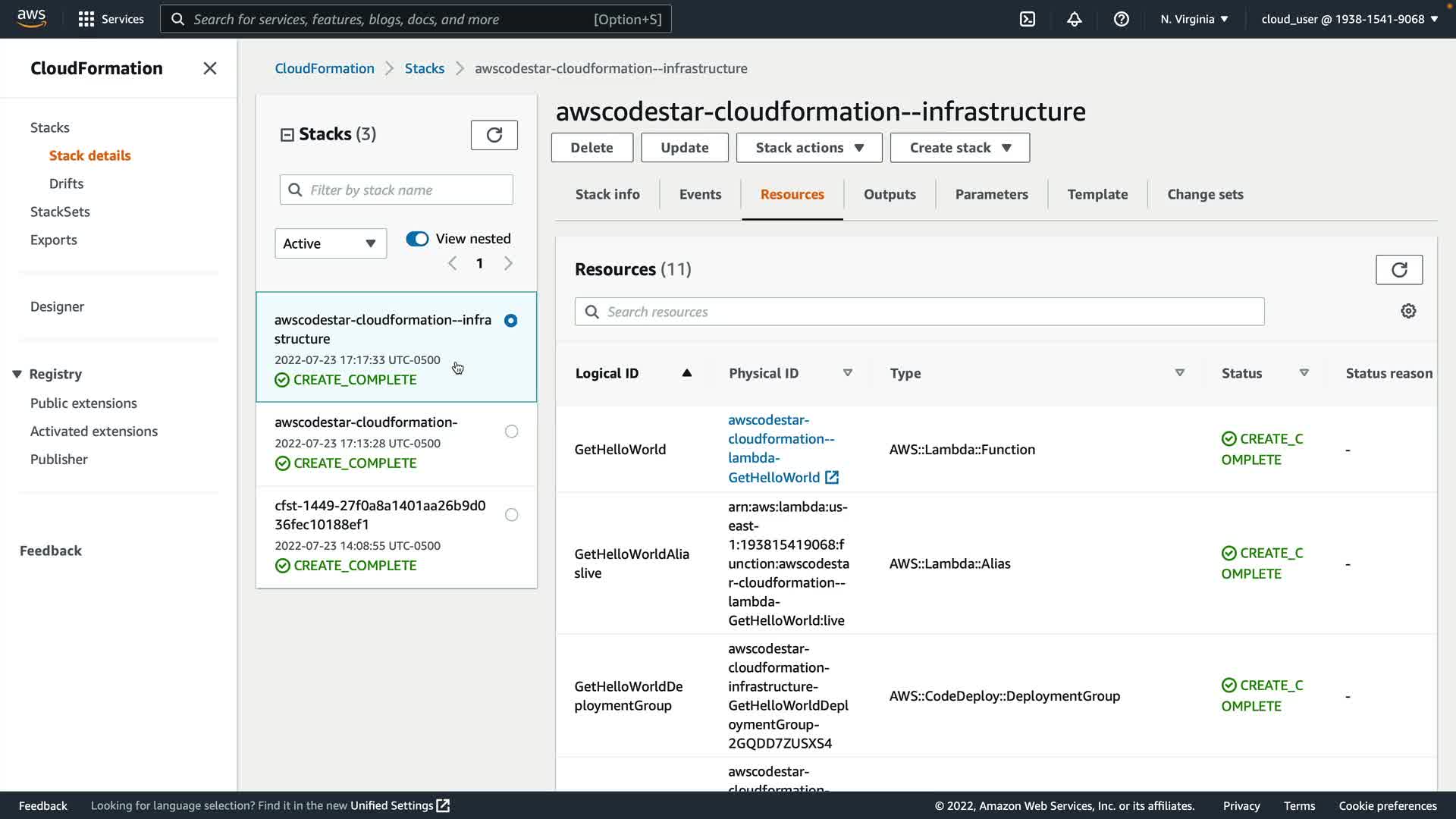Expand the Stack actions dropdown

tap(808, 148)
